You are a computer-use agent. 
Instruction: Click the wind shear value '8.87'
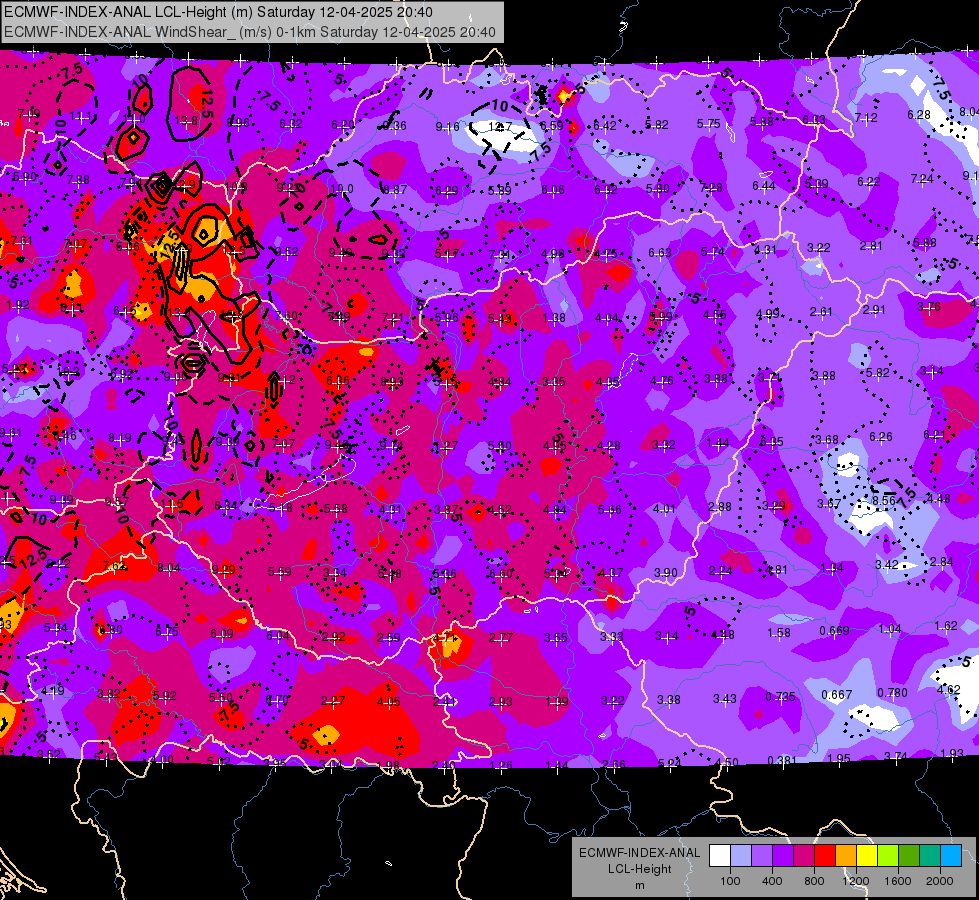[x=395, y=189]
